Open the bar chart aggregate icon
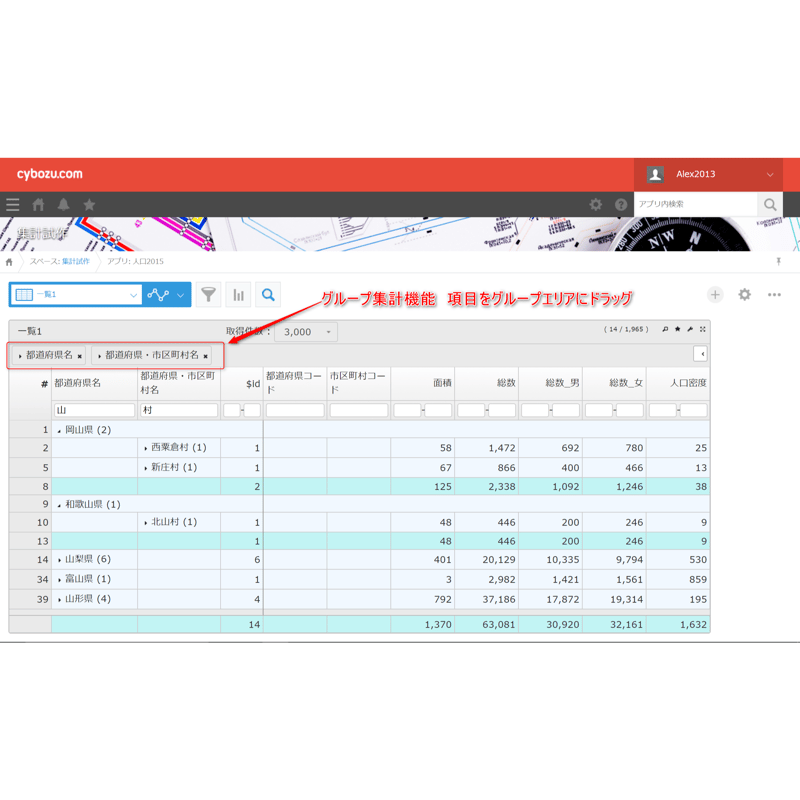The image size is (800, 800). point(238,295)
